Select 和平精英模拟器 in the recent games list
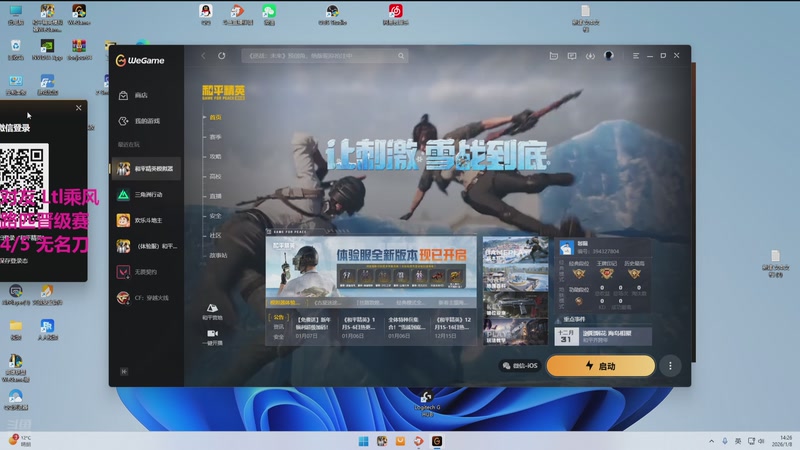This screenshot has height=450, width=800. point(146,168)
